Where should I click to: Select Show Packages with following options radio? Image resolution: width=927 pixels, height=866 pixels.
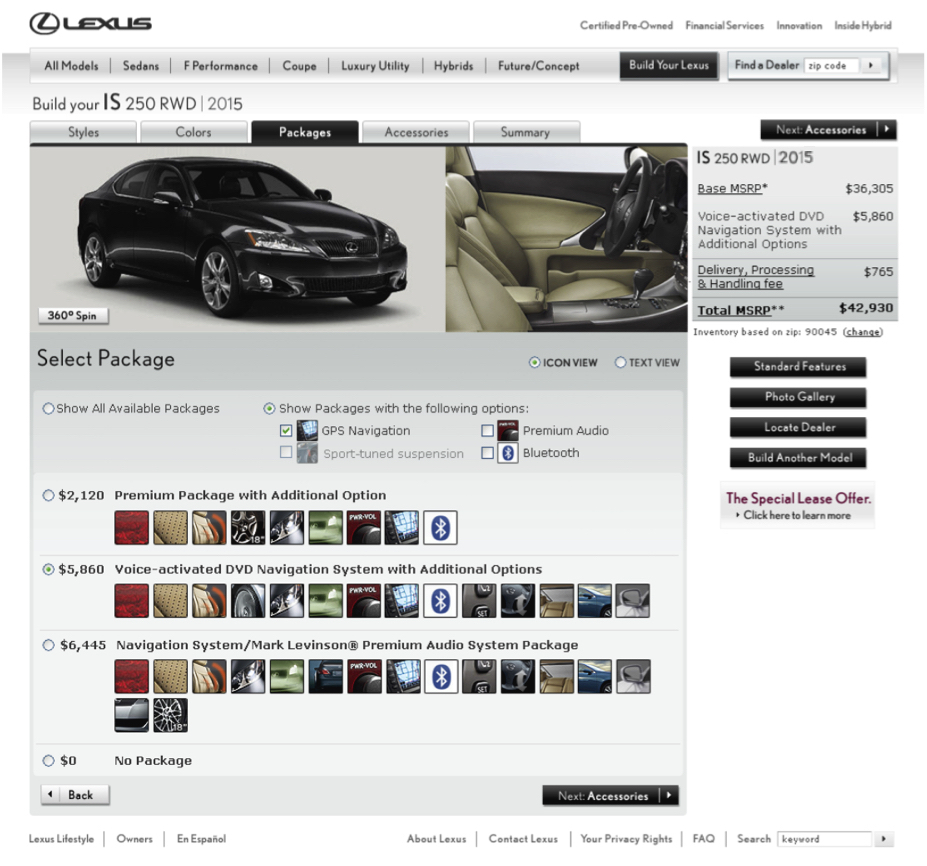click(270, 408)
